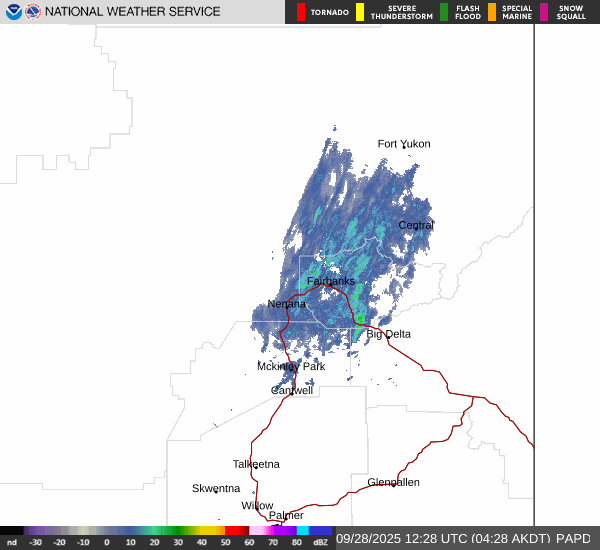This screenshot has height=550, width=600.
Task: Click the NOAA logo
Action: (13, 12)
